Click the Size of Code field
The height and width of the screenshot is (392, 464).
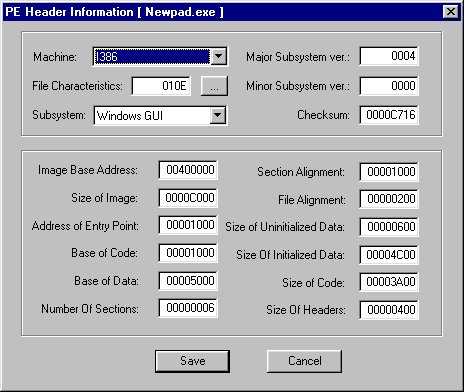click(x=389, y=282)
